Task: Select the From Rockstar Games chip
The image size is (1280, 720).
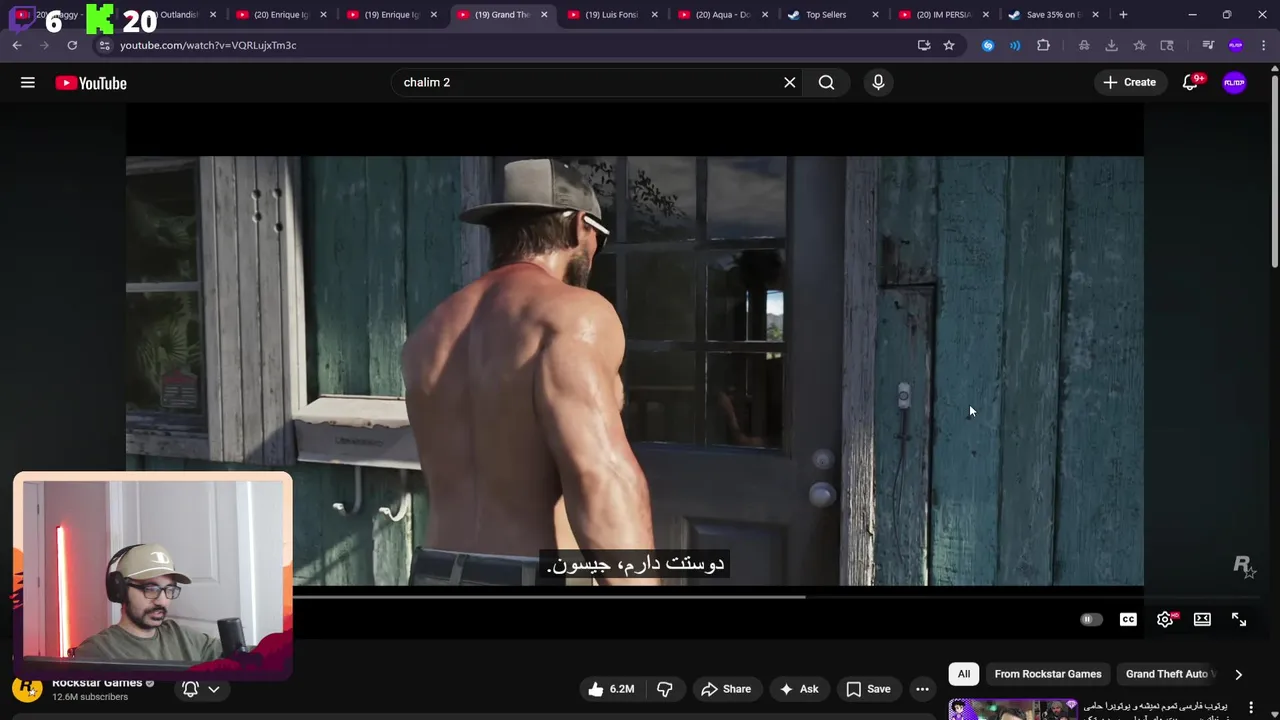Action: pos(1048,674)
